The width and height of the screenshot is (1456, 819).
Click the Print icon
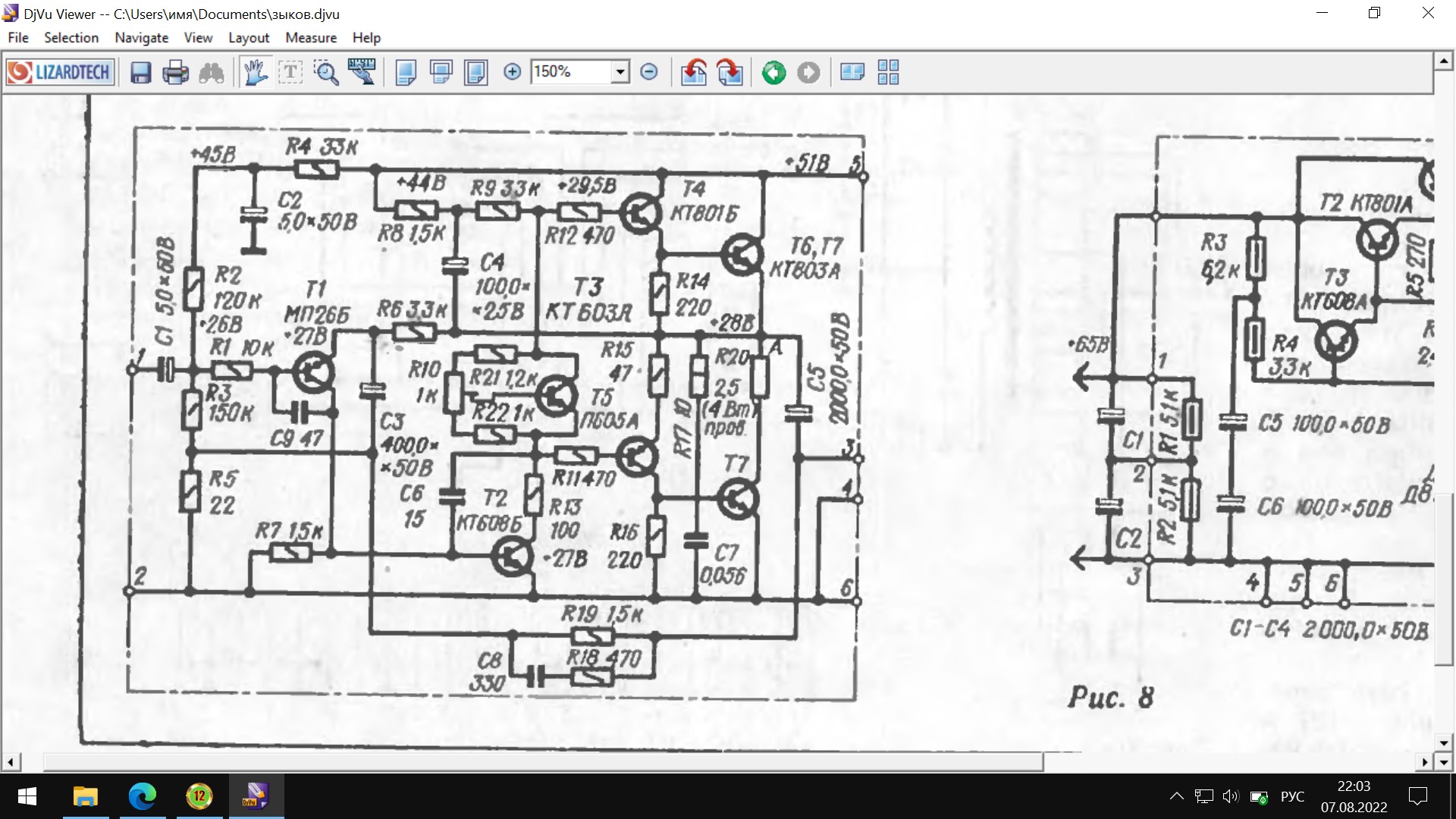click(176, 73)
